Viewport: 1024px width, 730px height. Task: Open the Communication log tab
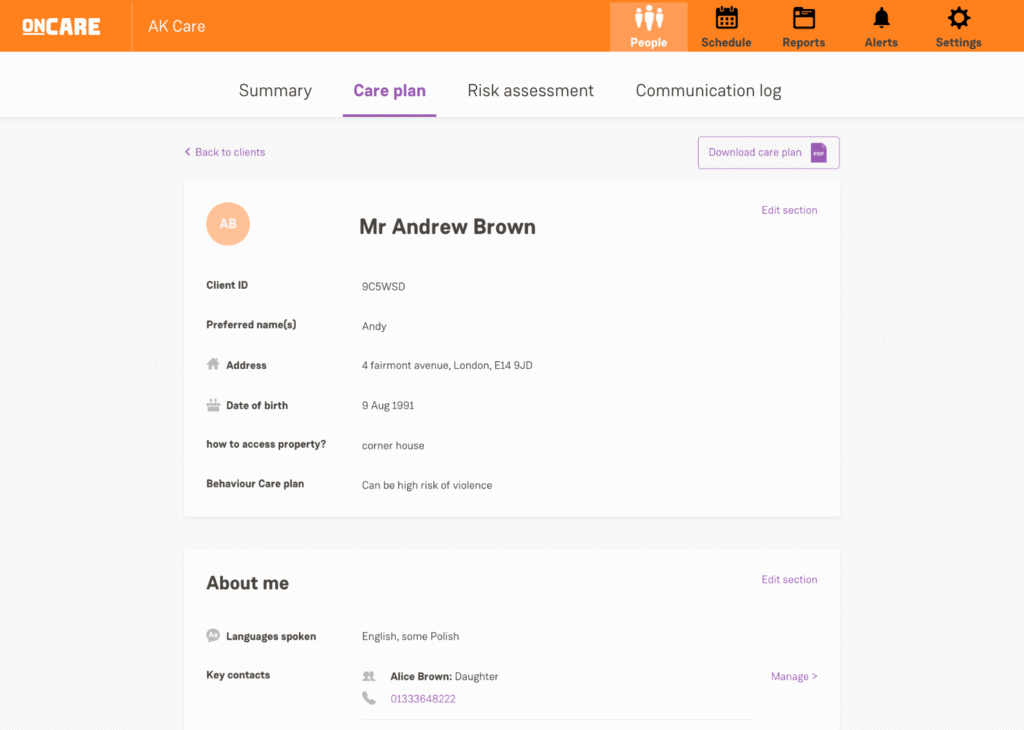[x=708, y=91]
